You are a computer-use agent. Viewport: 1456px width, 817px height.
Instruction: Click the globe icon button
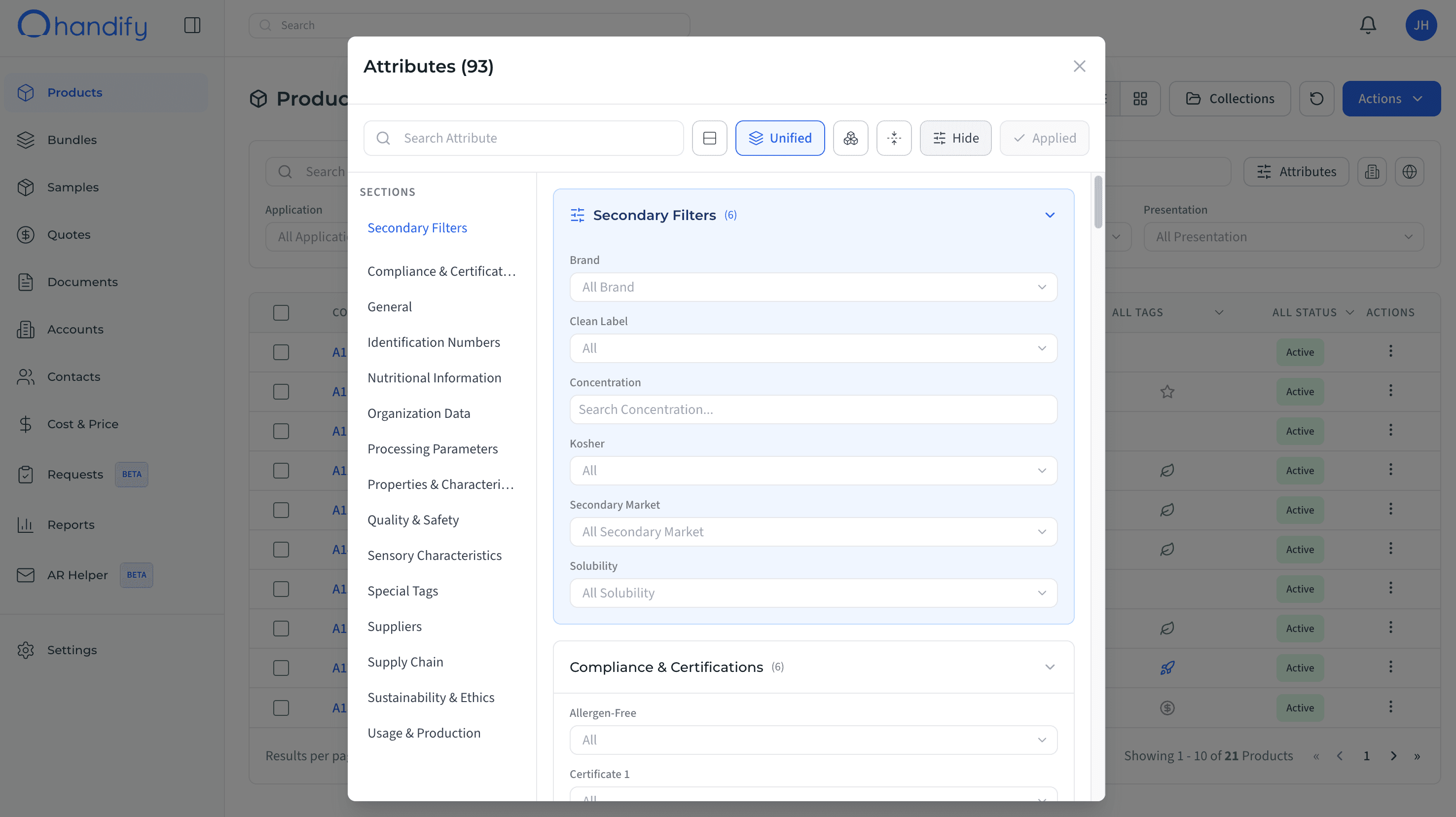pos(1409,172)
